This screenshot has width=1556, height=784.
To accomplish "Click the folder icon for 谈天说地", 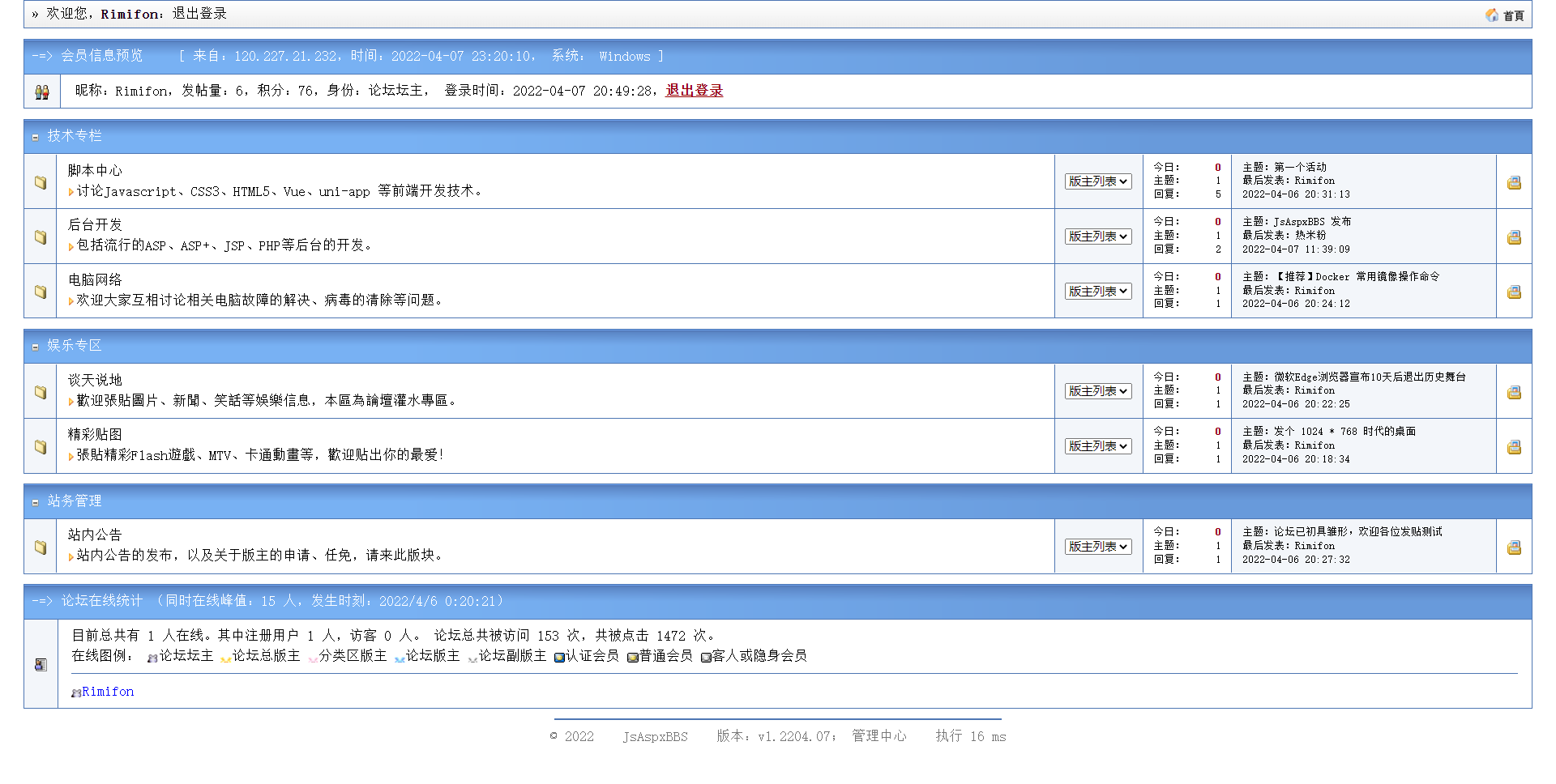I will click(x=41, y=392).
